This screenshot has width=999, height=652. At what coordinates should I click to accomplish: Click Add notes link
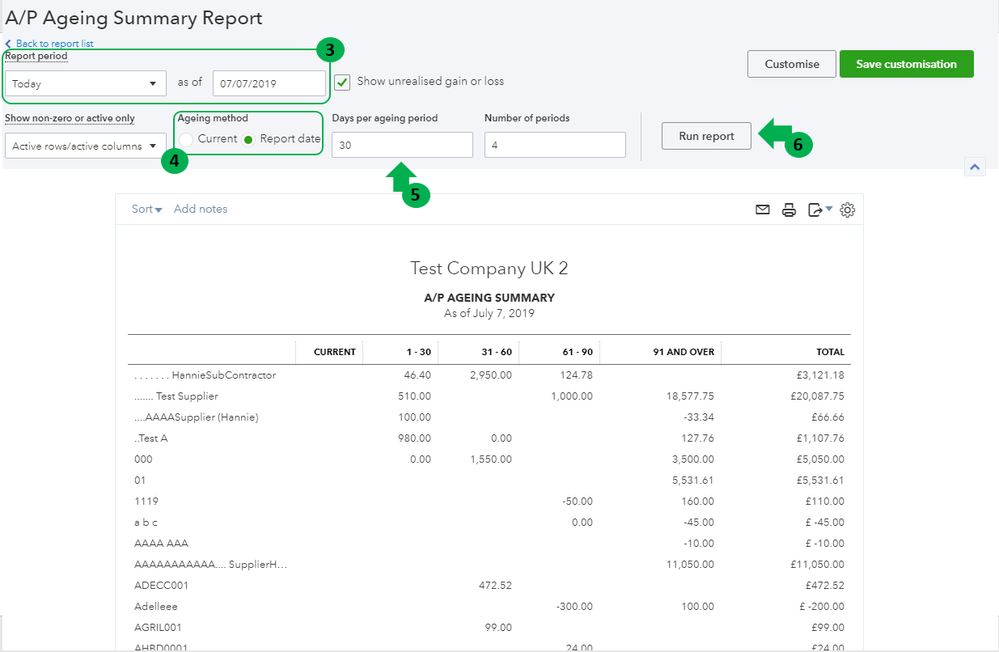coord(200,209)
